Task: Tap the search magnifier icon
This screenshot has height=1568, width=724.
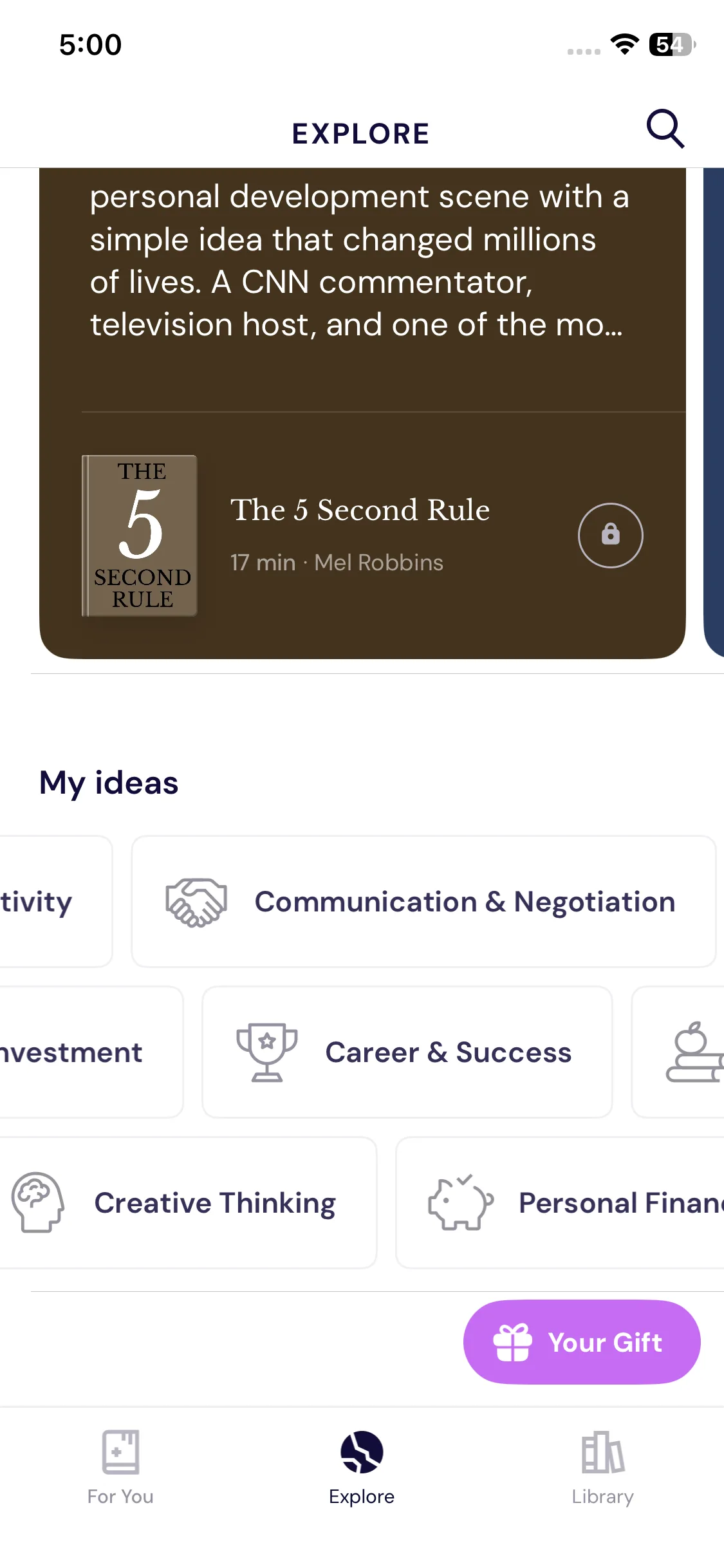Action: 665,129
